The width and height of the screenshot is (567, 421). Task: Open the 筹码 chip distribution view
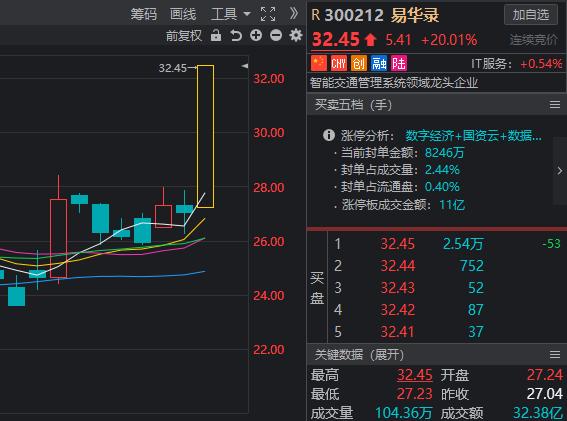[x=144, y=14]
